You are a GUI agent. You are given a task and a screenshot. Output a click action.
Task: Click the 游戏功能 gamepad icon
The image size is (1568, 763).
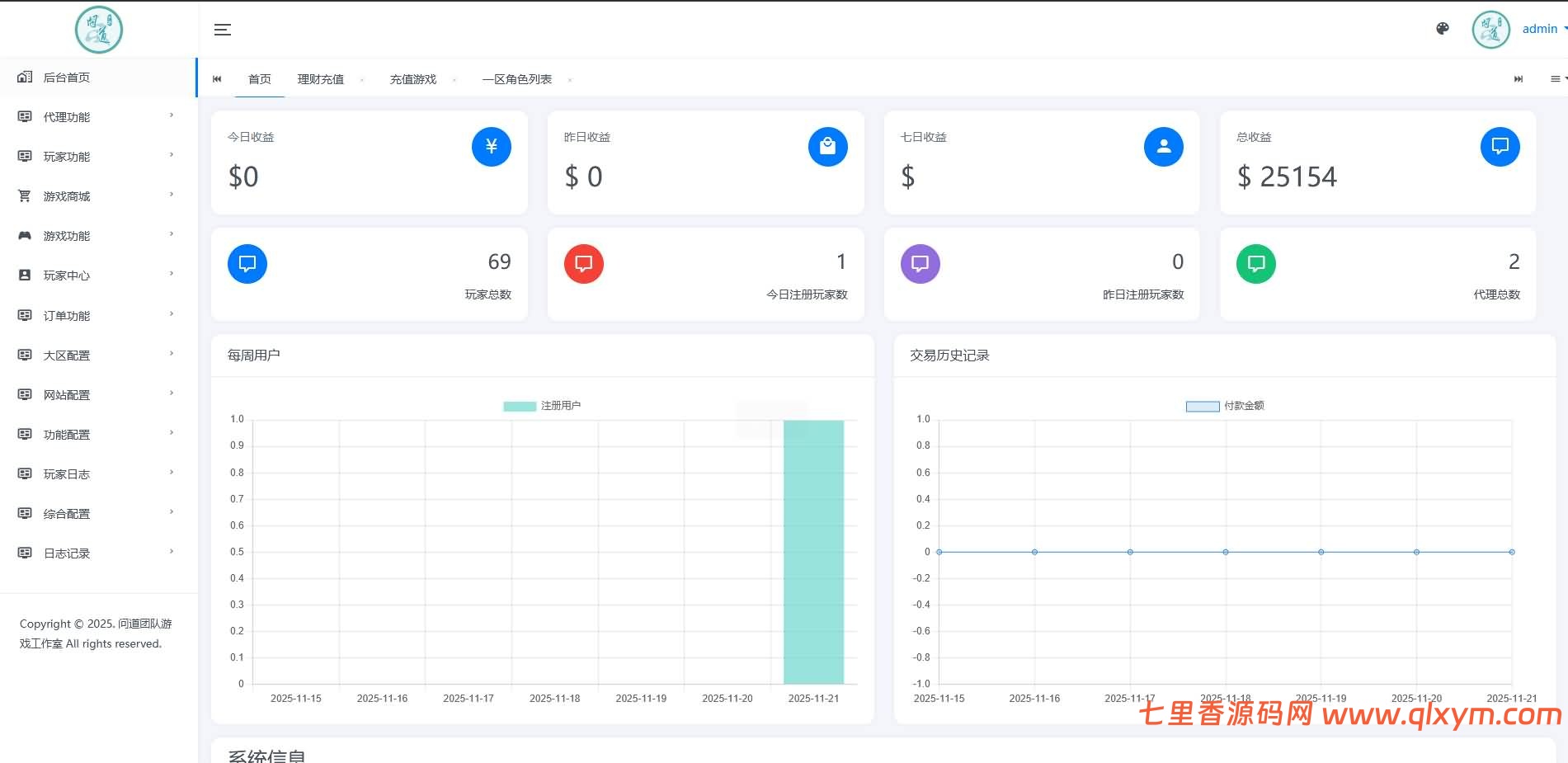pos(24,235)
